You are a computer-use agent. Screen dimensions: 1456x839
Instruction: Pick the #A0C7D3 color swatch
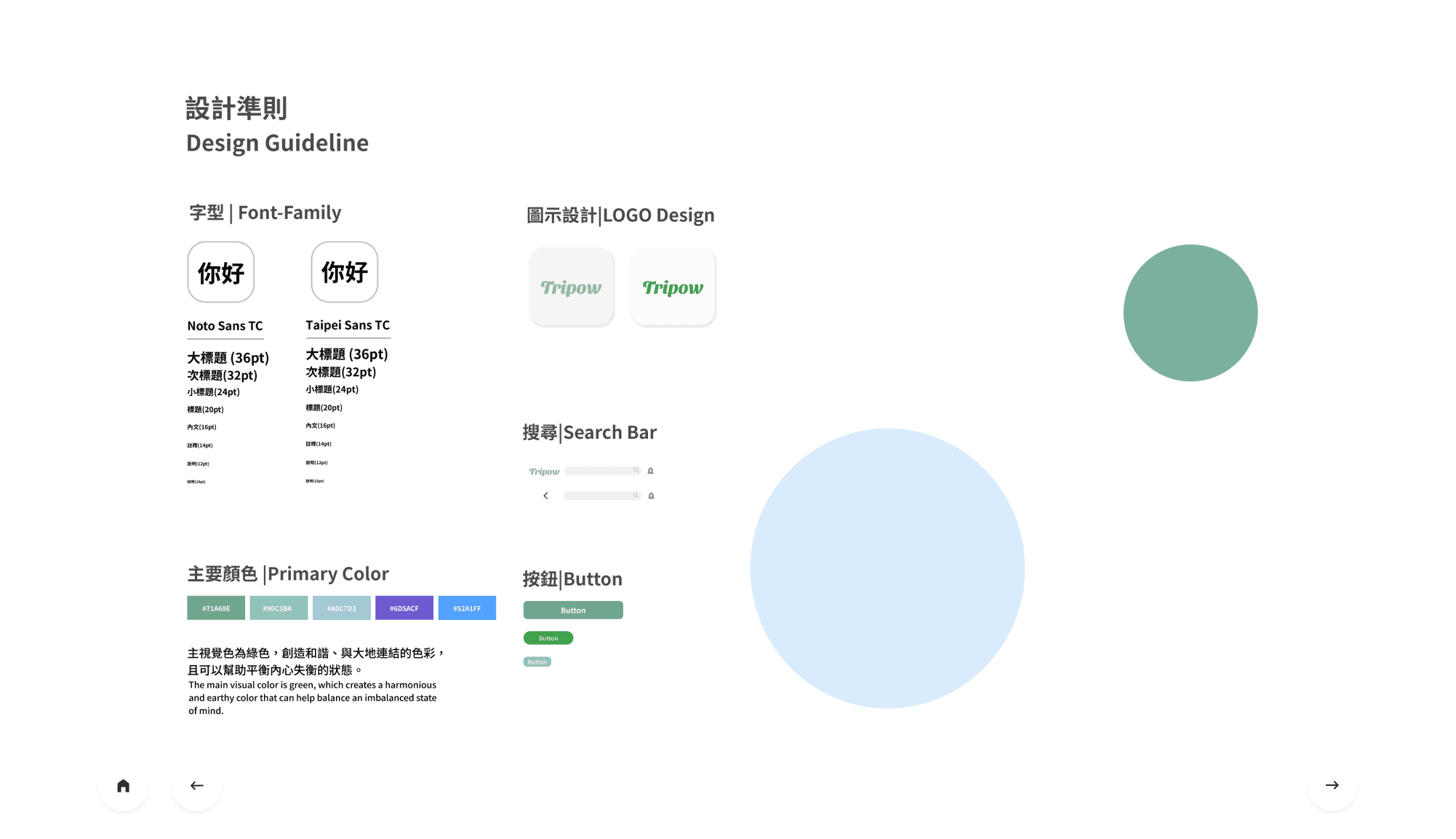(342, 608)
